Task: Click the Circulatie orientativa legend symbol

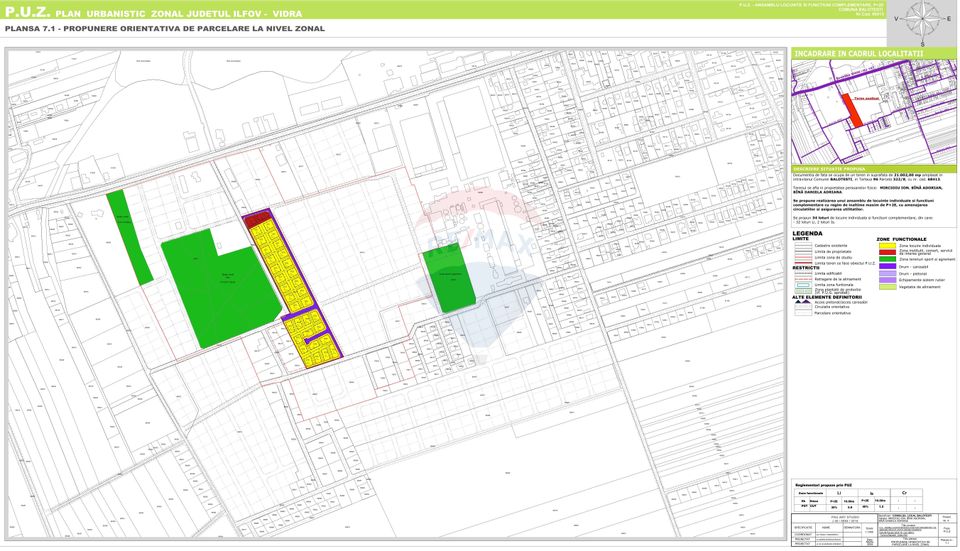Action: [802, 307]
